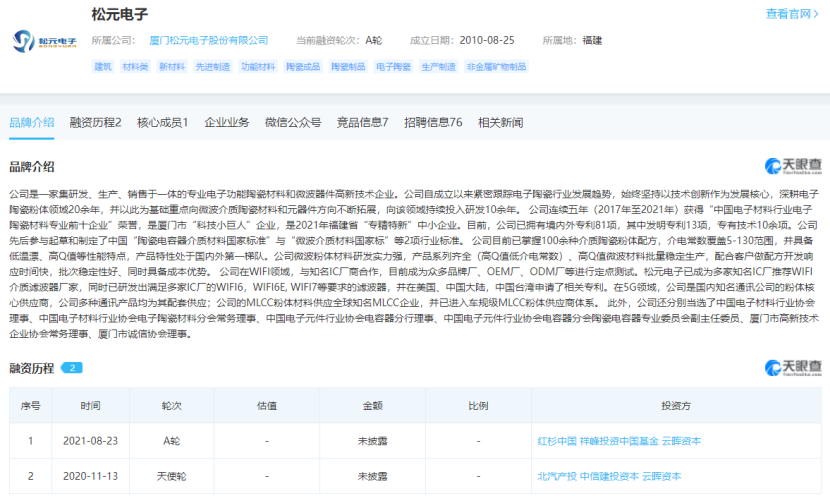Select the 陶瓷制品 tag
The width and height of the screenshot is (830, 496).
point(348,67)
